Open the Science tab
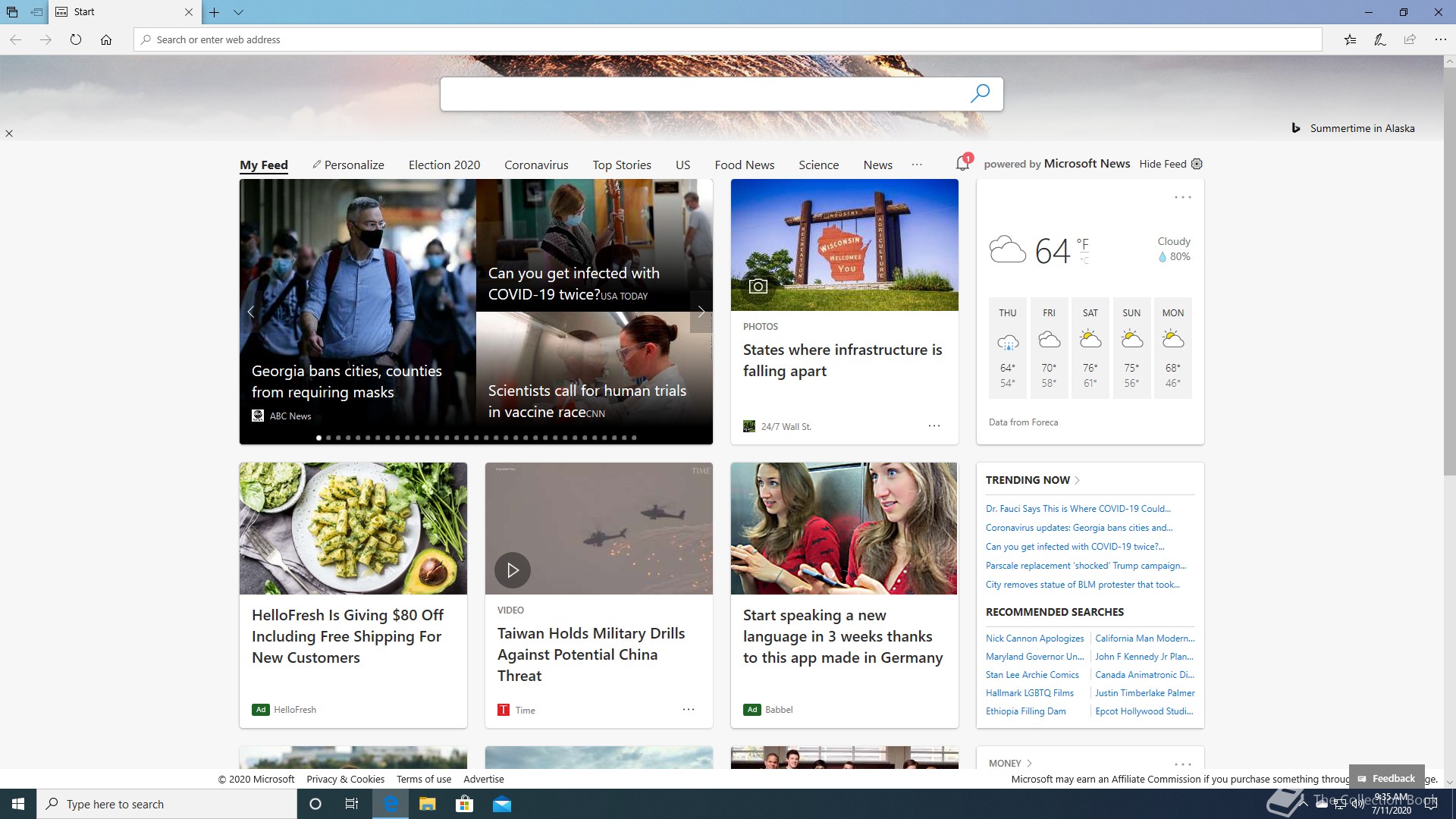The height and width of the screenshot is (819, 1456). point(818,165)
